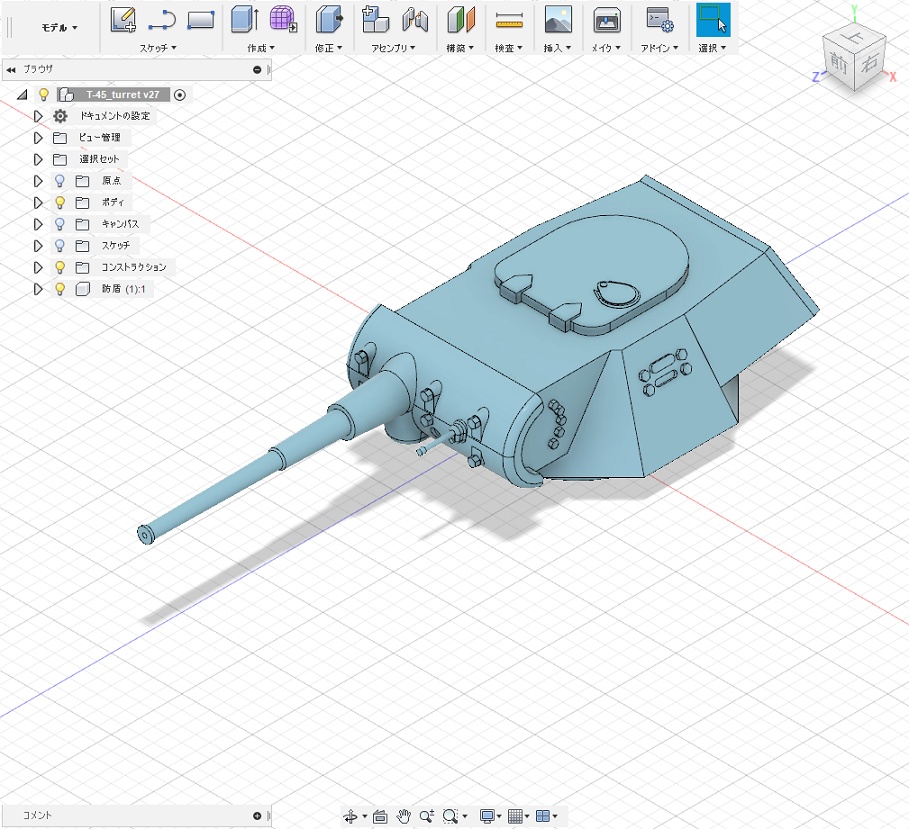Click the 3D Print make icon

pos(607,20)
